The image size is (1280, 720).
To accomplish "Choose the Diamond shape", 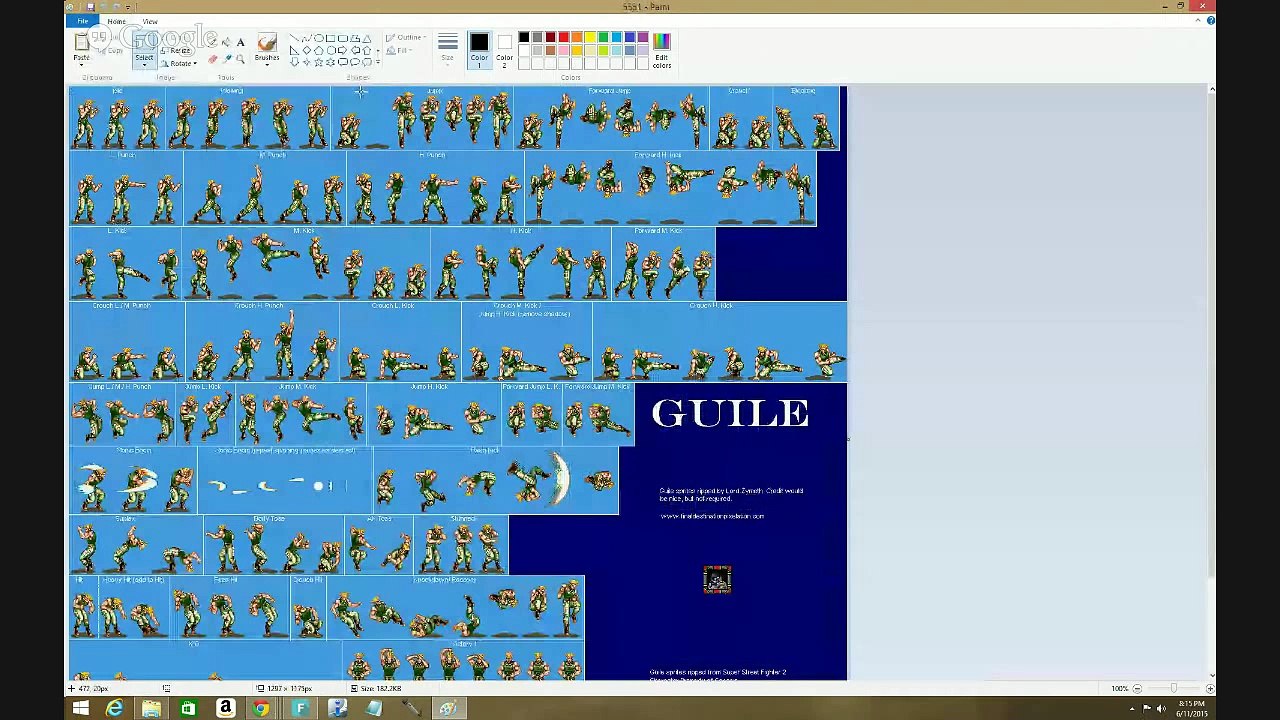I will tap(307, 50).
